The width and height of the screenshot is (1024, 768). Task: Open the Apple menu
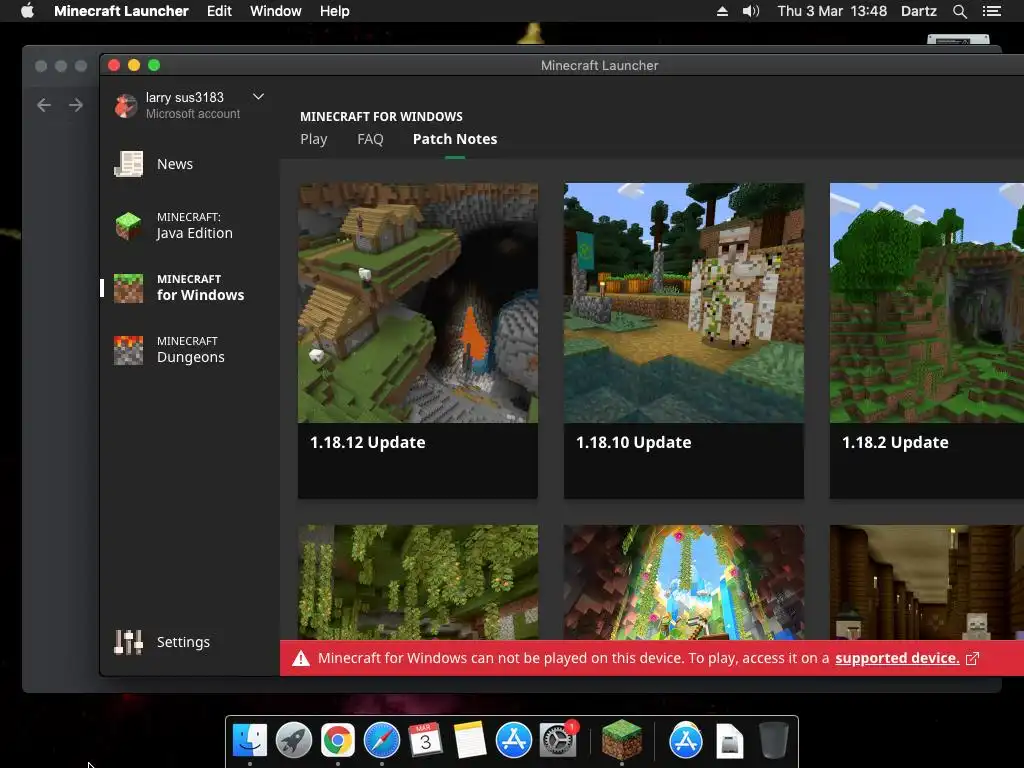[27, 10]
